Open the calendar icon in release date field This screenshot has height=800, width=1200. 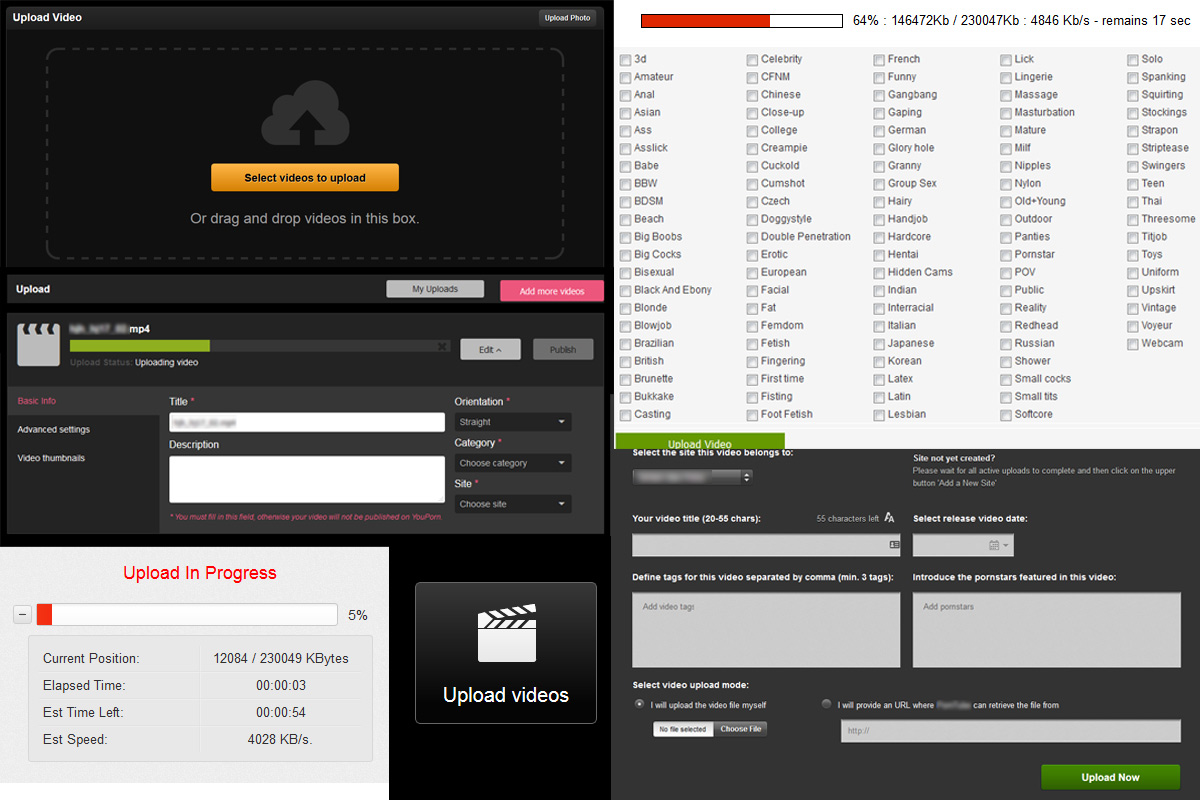click(994, 545)
